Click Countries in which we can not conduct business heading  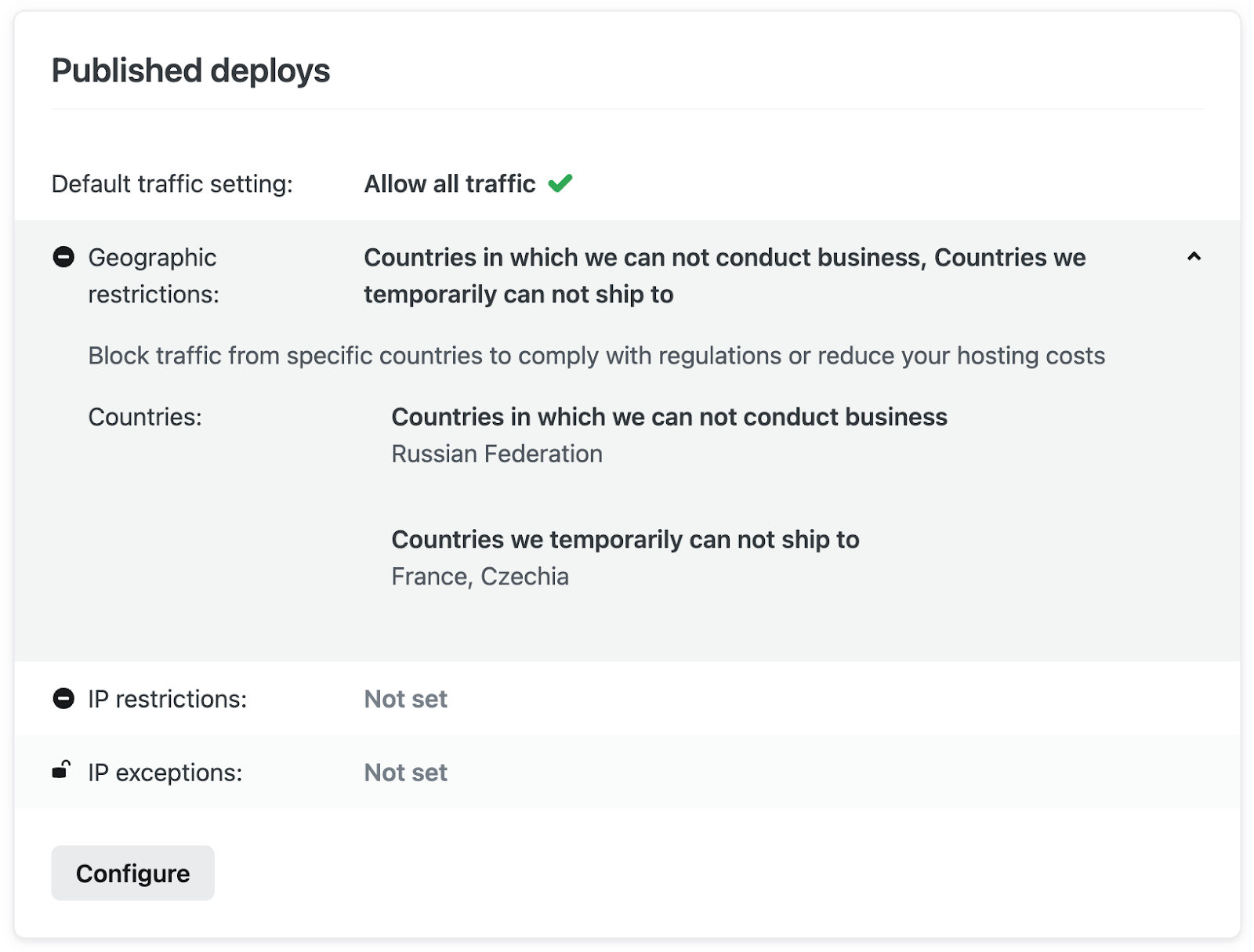(x=669, y=417)
